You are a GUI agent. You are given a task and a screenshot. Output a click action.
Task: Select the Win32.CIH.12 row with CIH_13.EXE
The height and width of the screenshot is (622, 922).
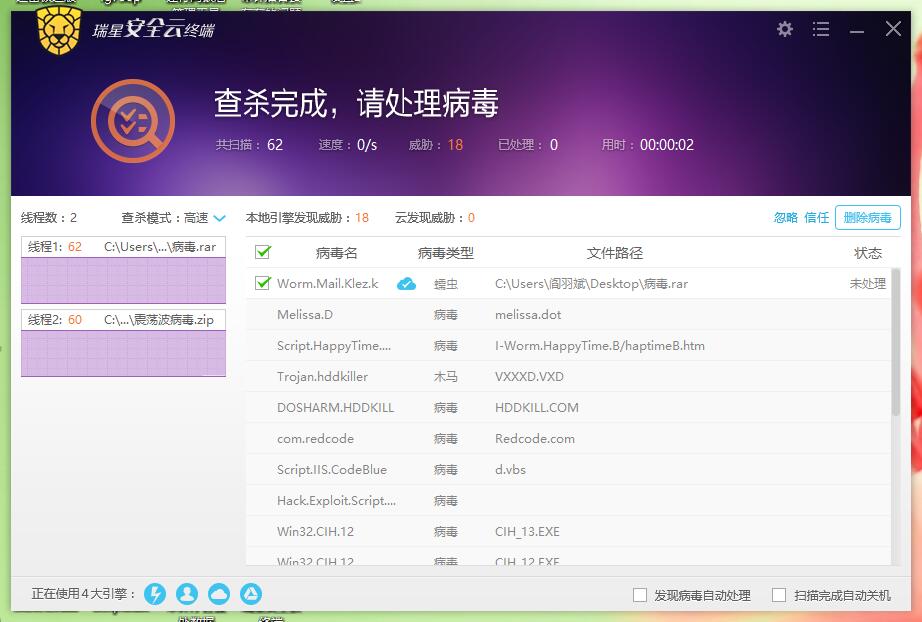(568, 531)
